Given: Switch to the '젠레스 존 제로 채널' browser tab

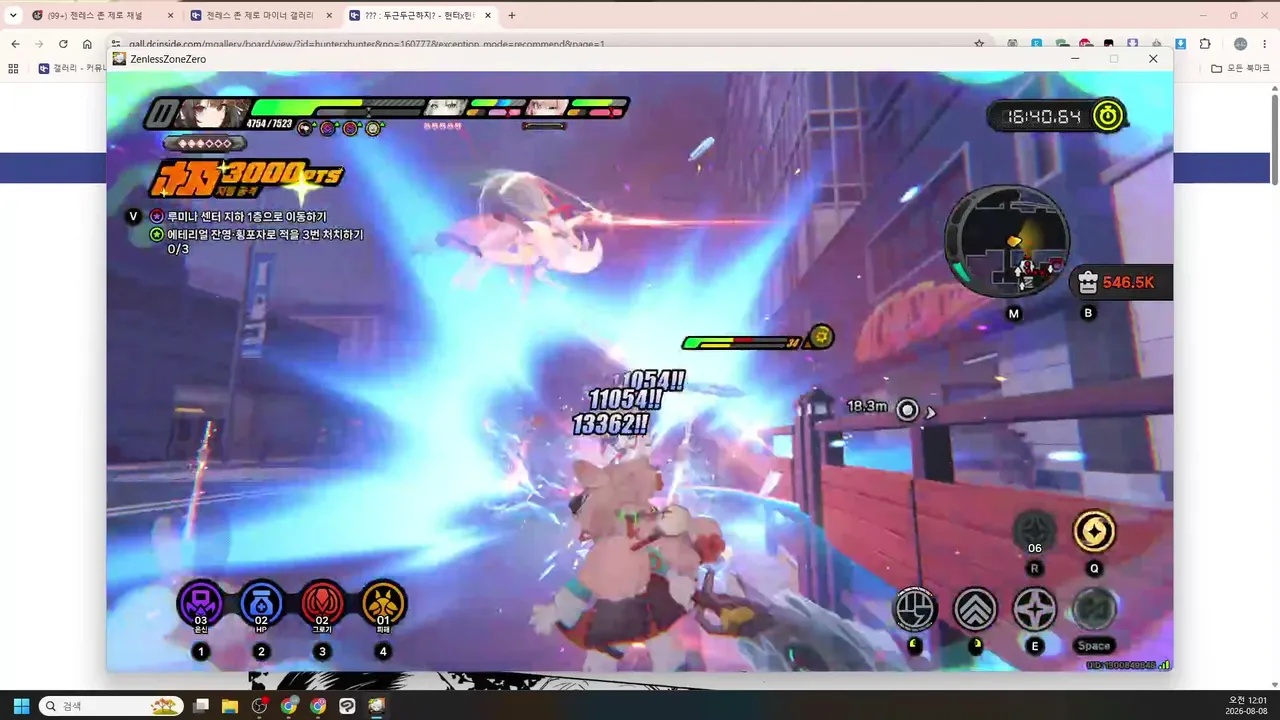Looking at the screenshot, I should tap(94, 16).
